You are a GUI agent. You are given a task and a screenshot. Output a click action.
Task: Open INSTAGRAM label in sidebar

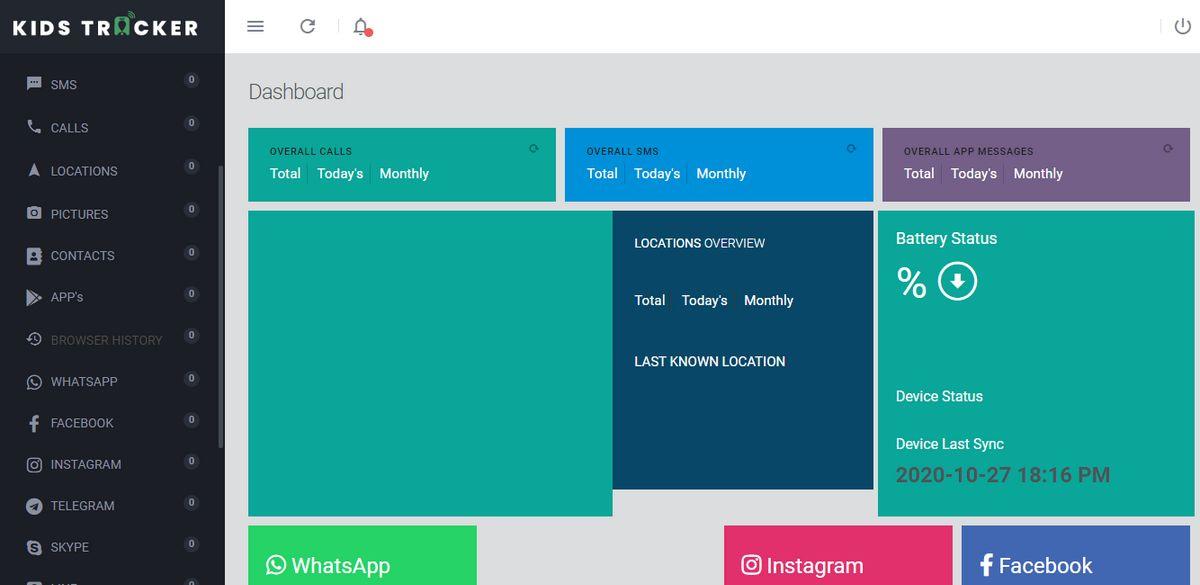click(86, 465)
